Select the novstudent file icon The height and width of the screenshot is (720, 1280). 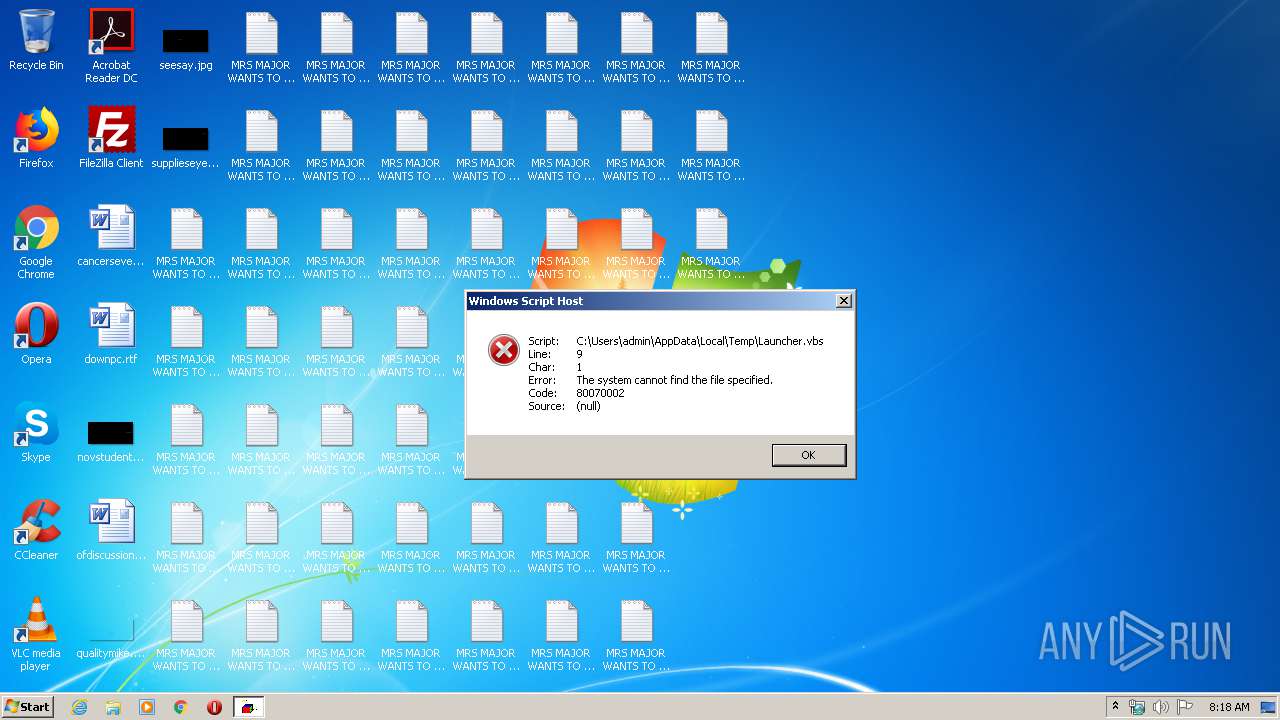click(x=111, y=442)
